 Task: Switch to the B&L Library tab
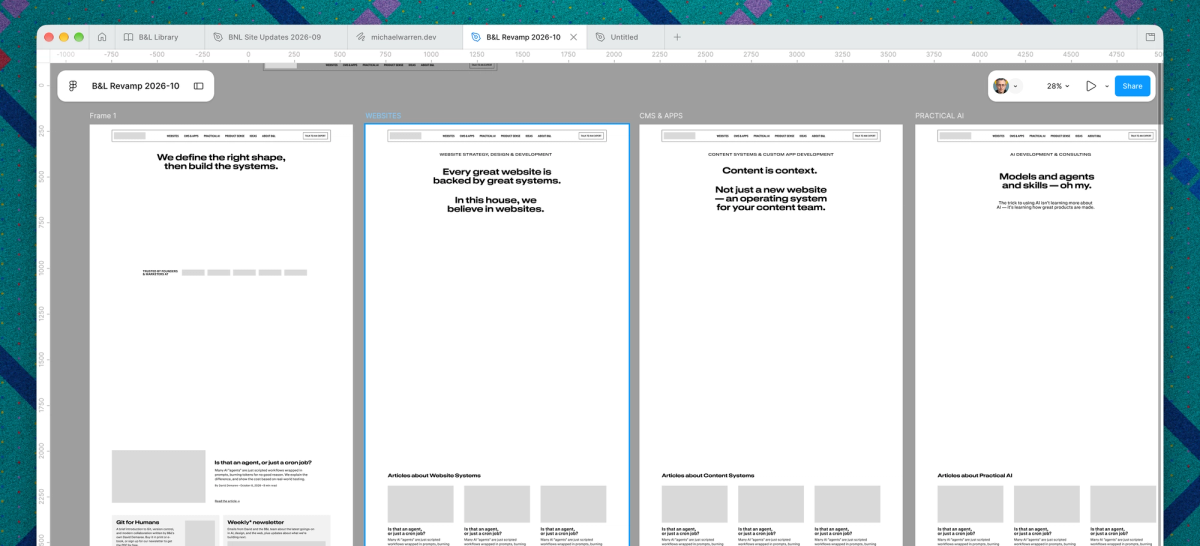click(x=158, y=37)
